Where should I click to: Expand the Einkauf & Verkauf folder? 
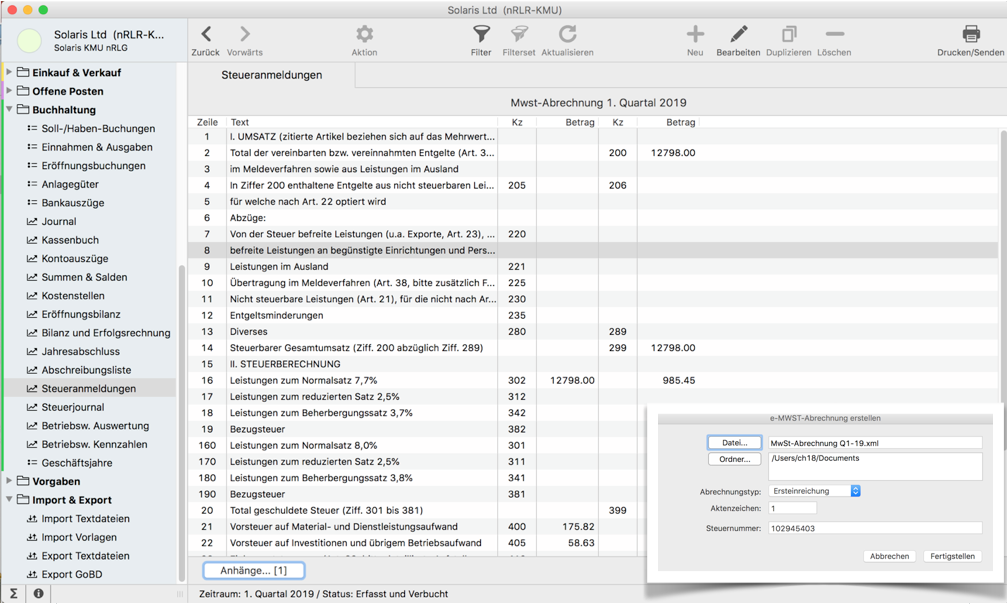coord(10,73)
